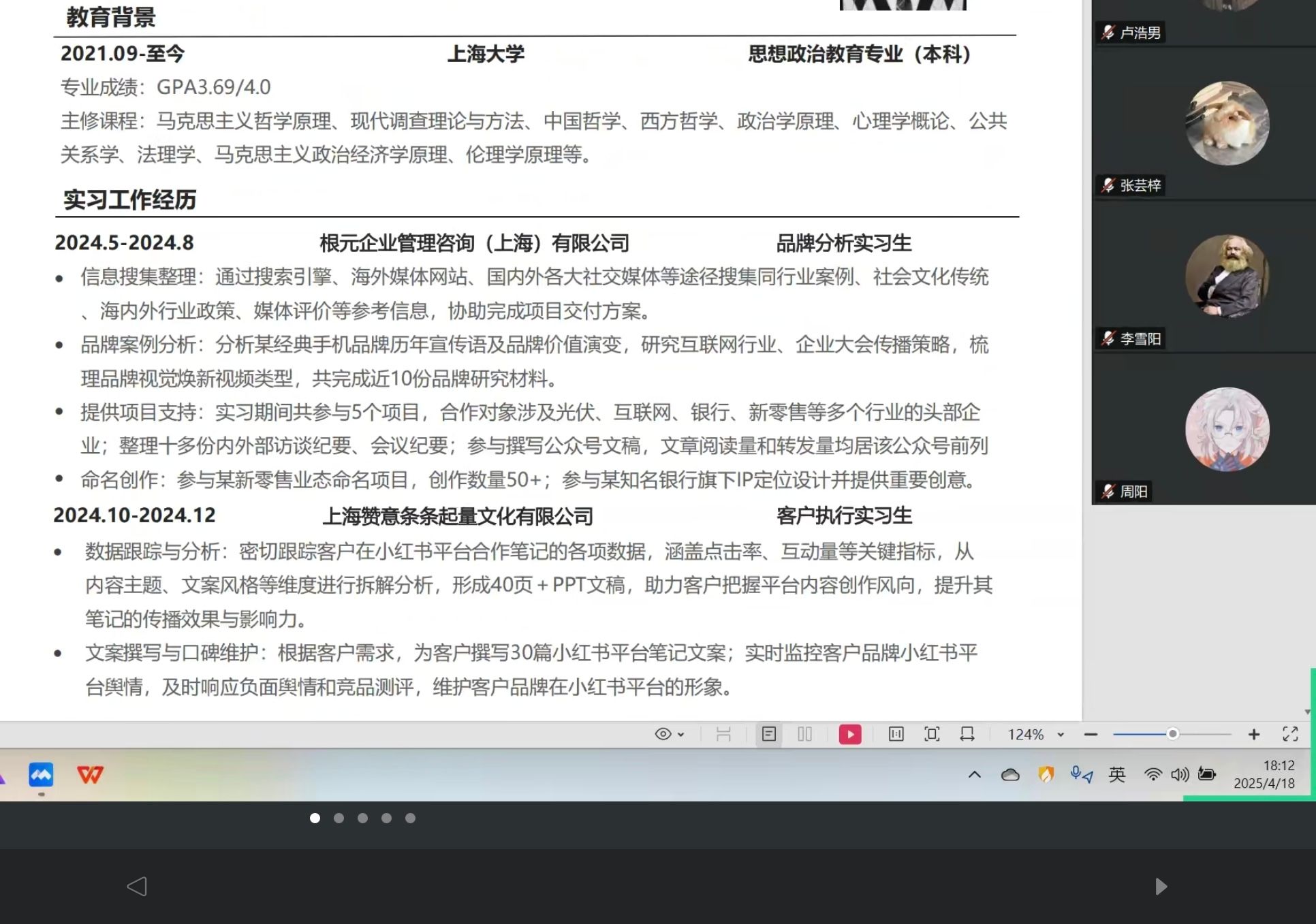This screenshot has width=1316, height=924.
Task: Click the actual size 1:1 icon
Action: pyautogui.click(x=896, y=734)
